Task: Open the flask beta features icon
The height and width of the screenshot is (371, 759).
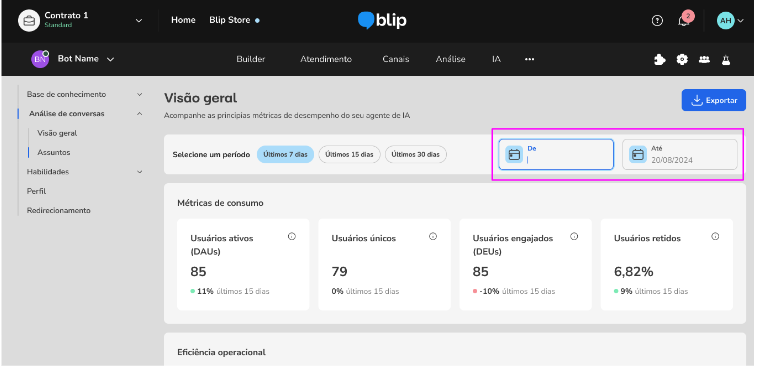Action: [726, 60]
